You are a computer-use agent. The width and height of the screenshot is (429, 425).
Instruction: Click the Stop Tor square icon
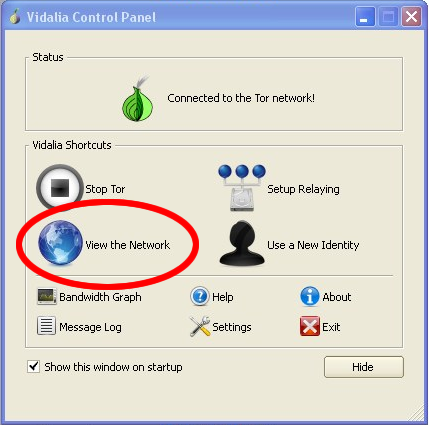[x=60, y=188]
